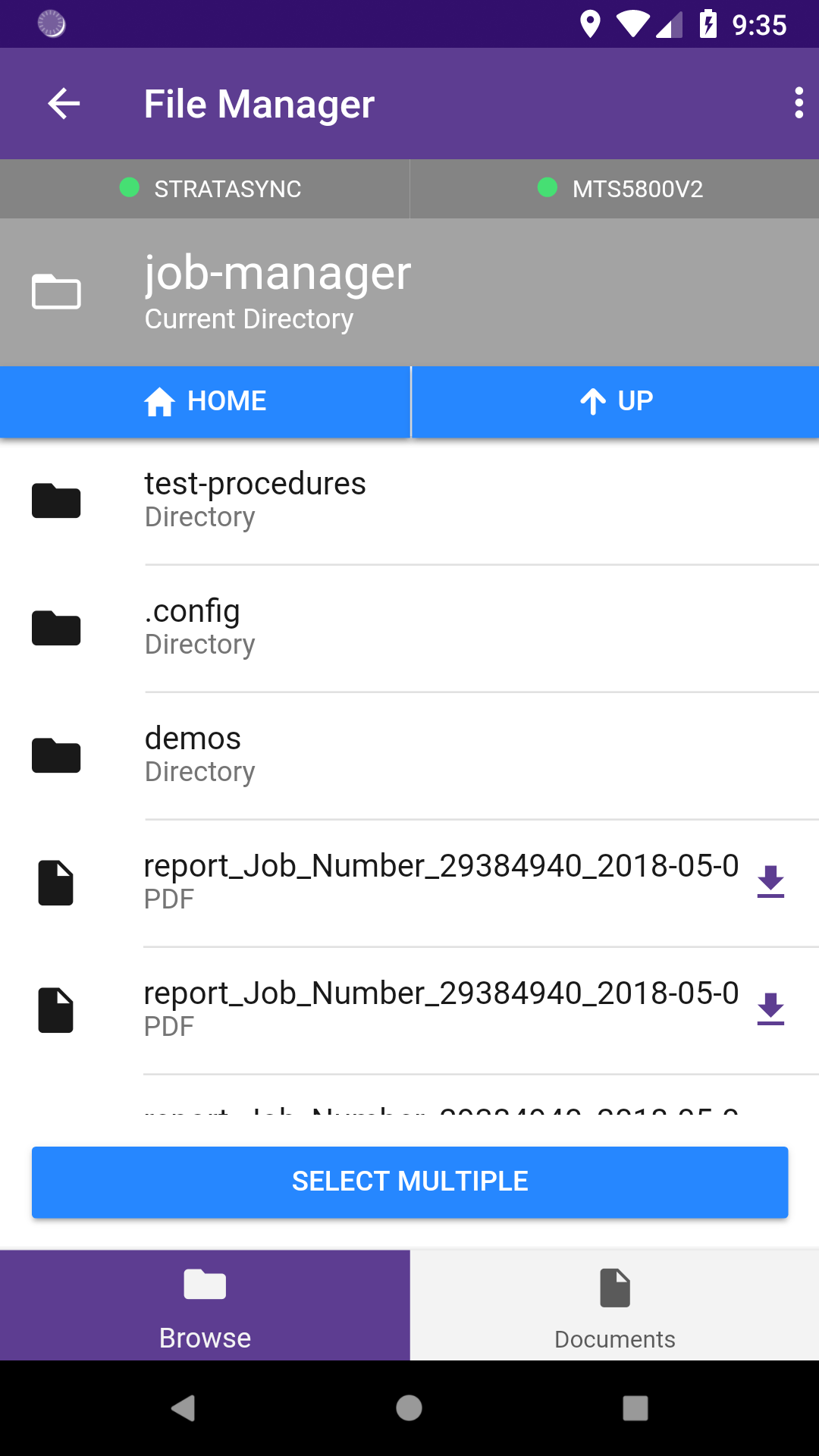The width and height of the screenshot is (819, 1456).
Task: Tap the Android back navigation button
Action: tap(183, 1408)
